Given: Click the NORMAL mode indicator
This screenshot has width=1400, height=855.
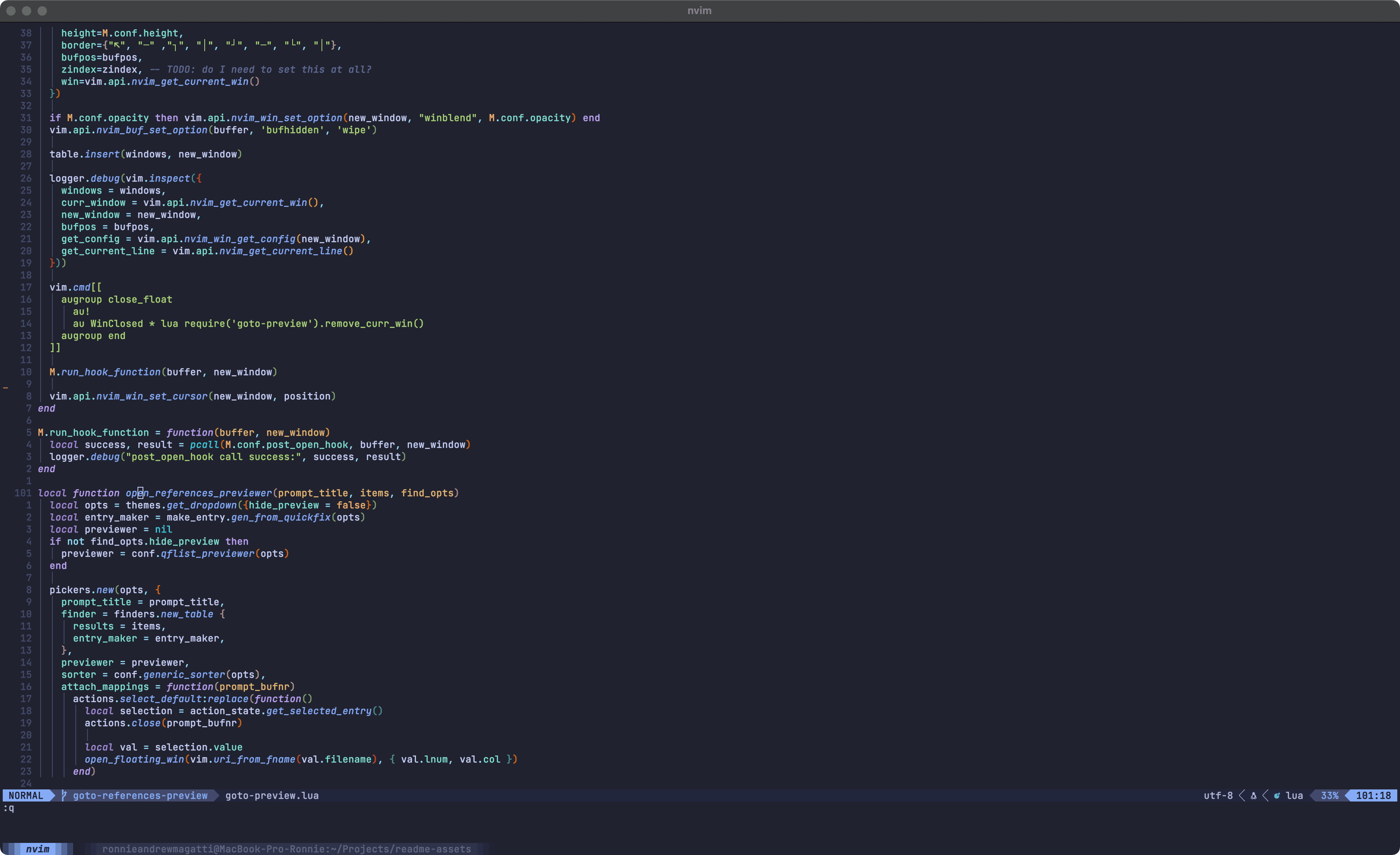Looking at the screenshot, I should pos(25,795).
